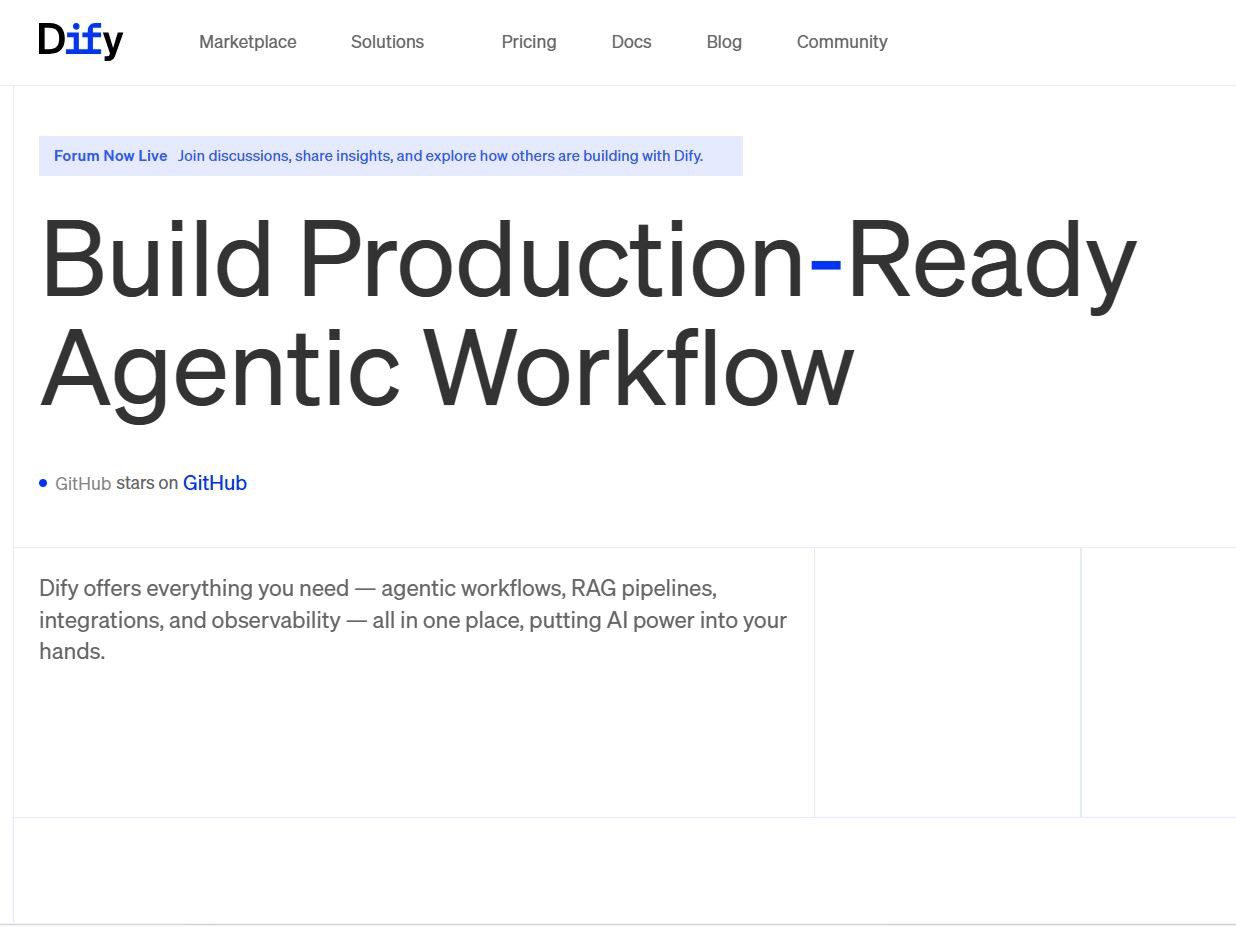
Task: Open the Marketplace menu item
Action: 248,42
